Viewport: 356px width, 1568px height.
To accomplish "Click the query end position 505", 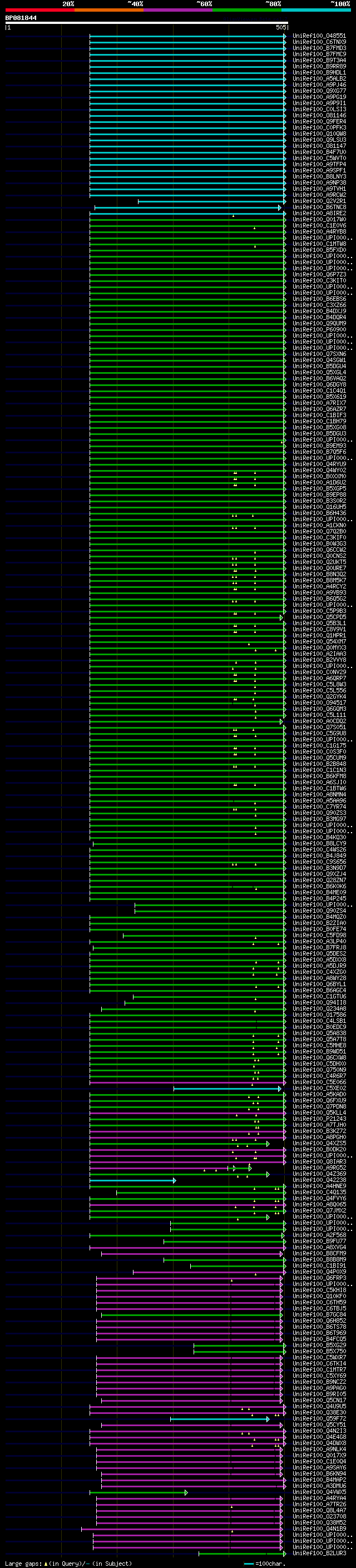I will [x=280, y=27].
